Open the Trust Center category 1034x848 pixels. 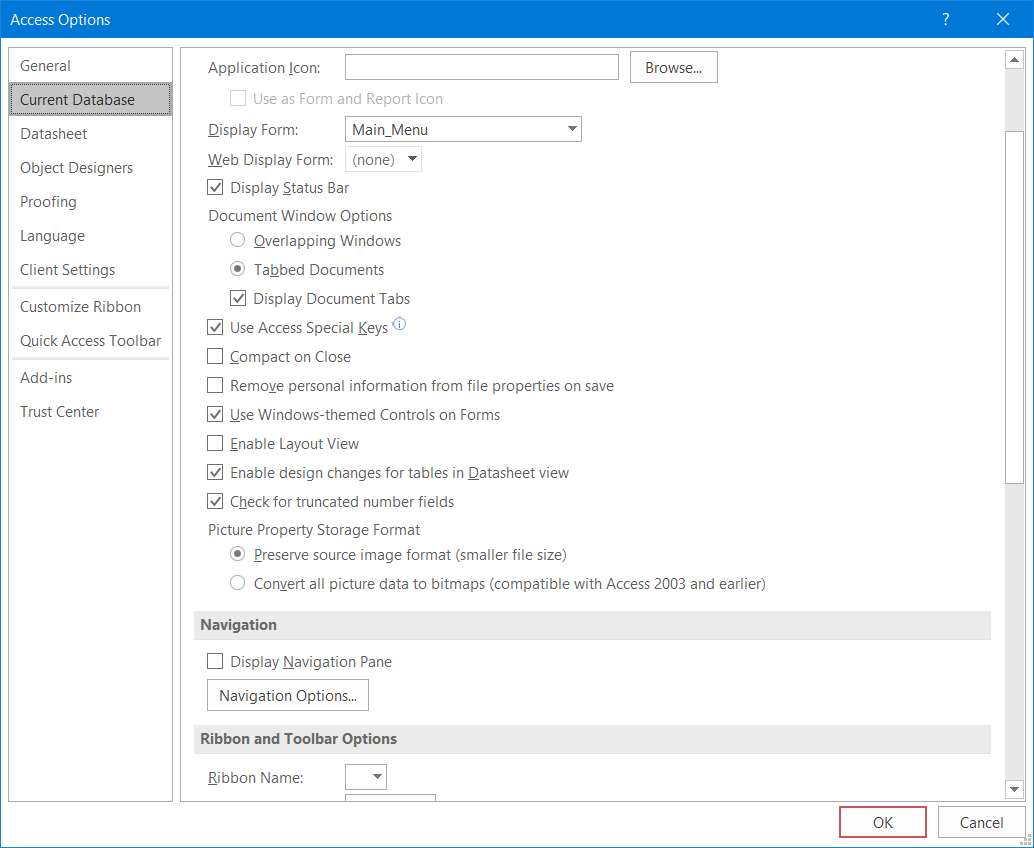(x=60, y=412)
